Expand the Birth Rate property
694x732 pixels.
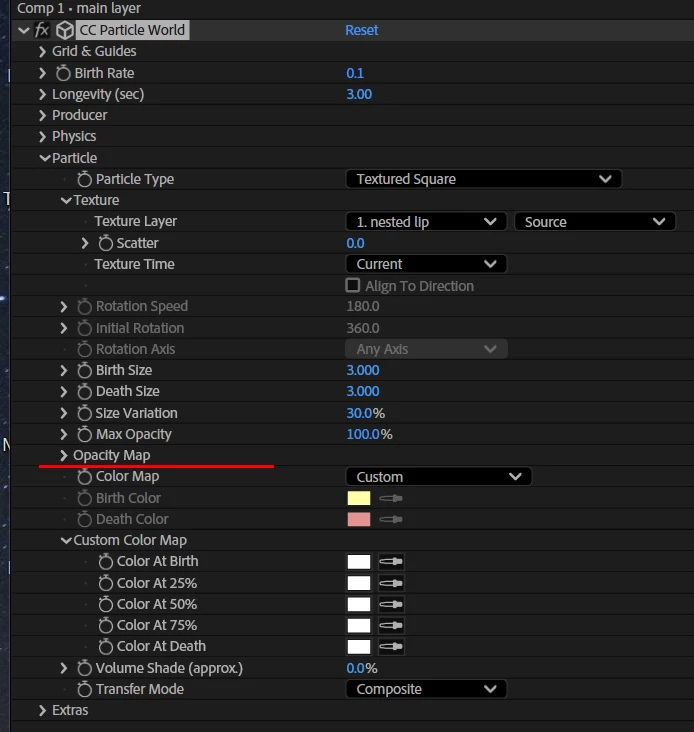42,73
